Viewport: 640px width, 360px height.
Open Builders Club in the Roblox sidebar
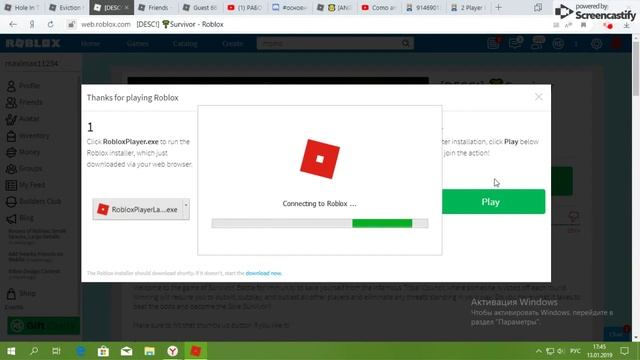pyautogui.click(x=33, y=201)
